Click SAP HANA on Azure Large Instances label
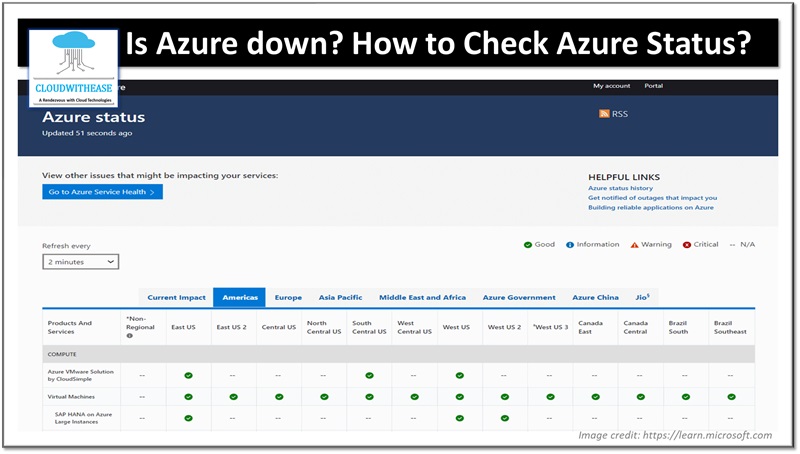This screenshot has width=800, height=454. (x=83, y=418)
